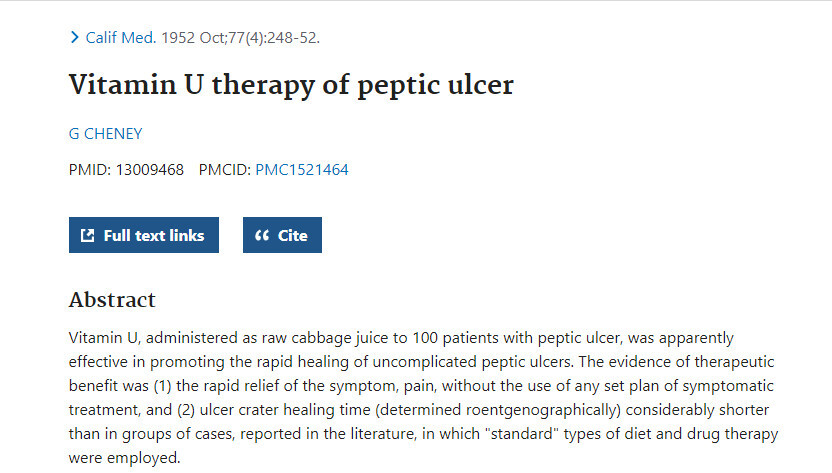The width and height of the screenshot is (832, 473).
Task: Click the external-link icon in Full text links
Action: tap(88, 235)
